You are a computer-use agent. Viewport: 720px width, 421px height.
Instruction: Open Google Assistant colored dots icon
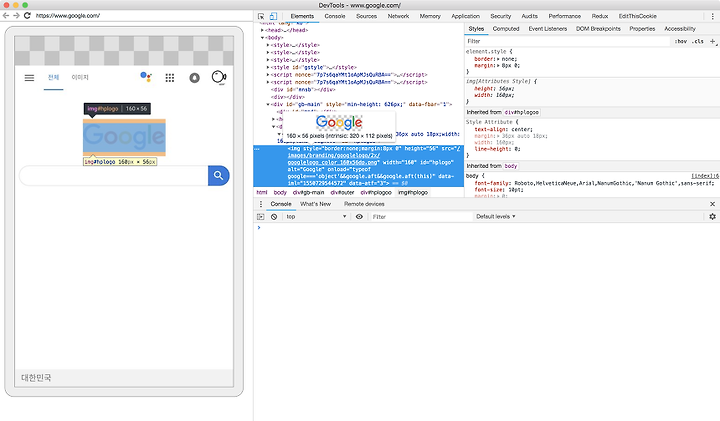tap(146, 77)
